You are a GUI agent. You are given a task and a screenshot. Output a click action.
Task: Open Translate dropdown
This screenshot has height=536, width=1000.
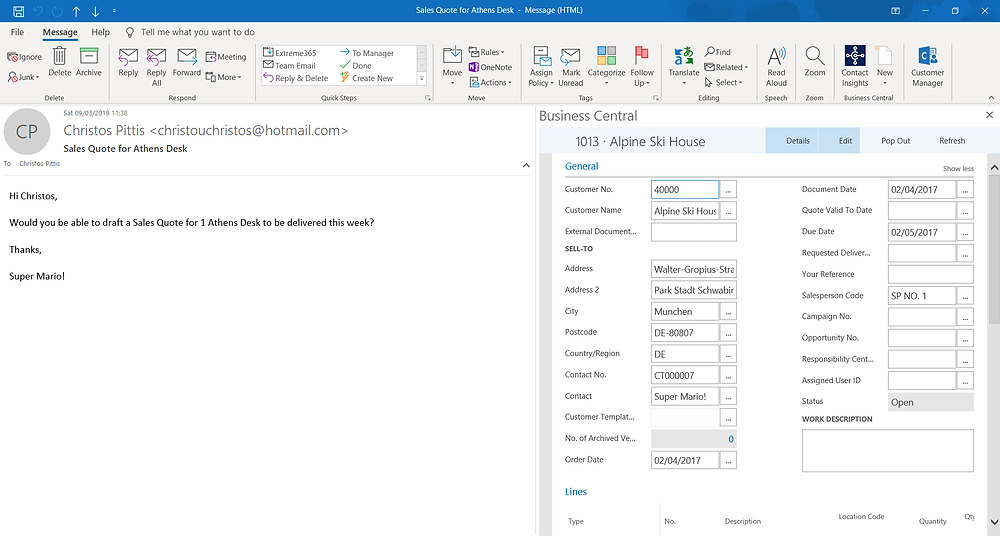click(x=684, y=67)
